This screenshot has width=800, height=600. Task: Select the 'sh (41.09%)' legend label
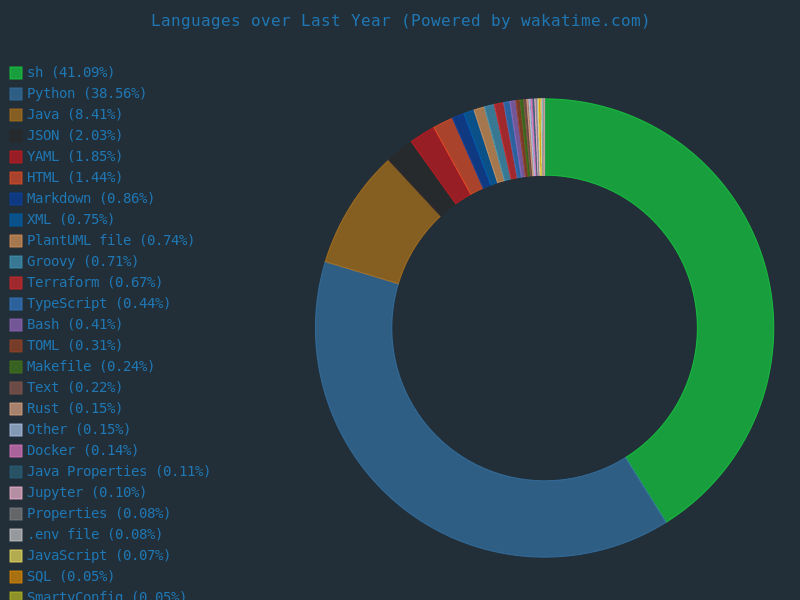pos(71,72)
